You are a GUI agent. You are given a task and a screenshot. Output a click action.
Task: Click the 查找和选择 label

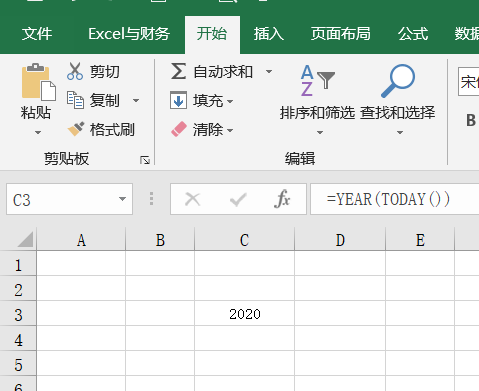tap(397, 113)
